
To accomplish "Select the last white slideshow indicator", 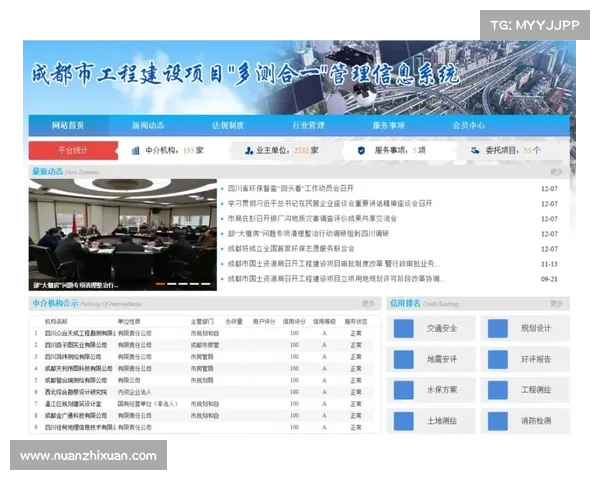I will 206,284.
